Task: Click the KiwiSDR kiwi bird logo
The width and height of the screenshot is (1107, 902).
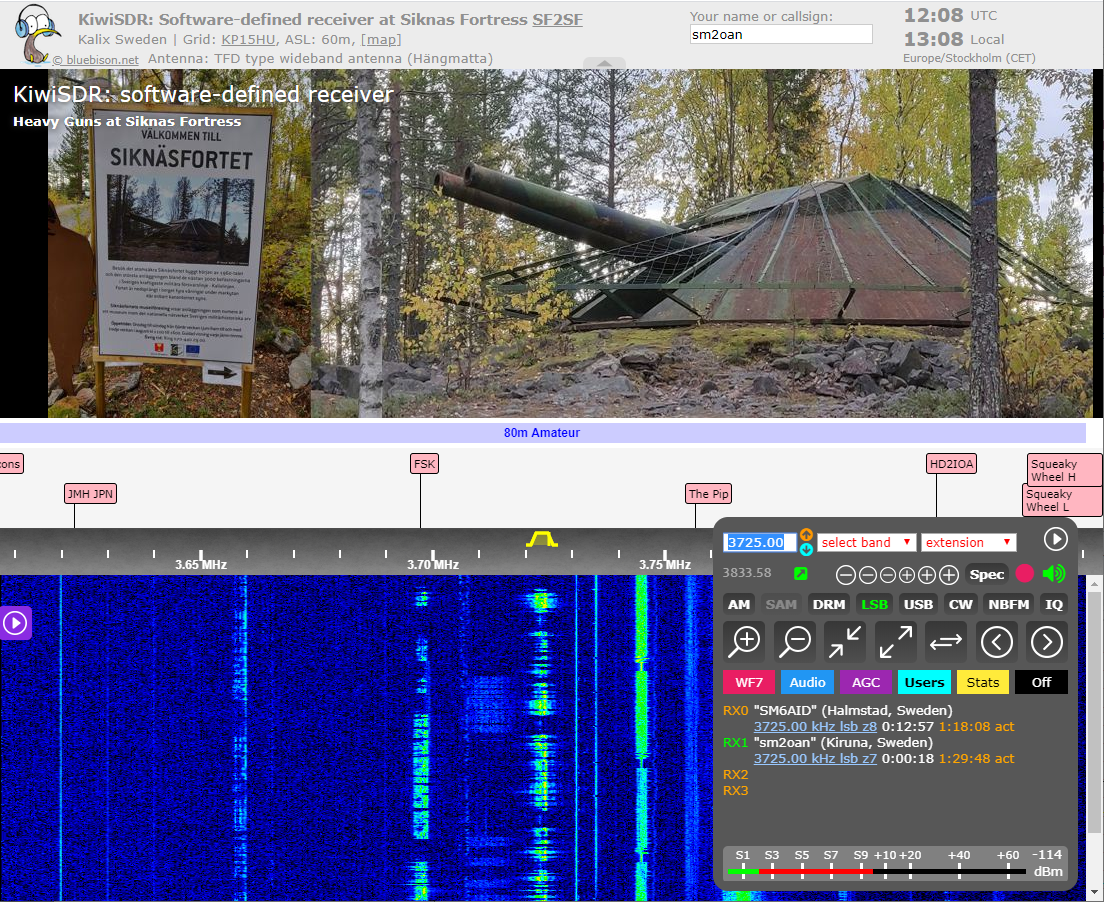Action: click(37, 34)
